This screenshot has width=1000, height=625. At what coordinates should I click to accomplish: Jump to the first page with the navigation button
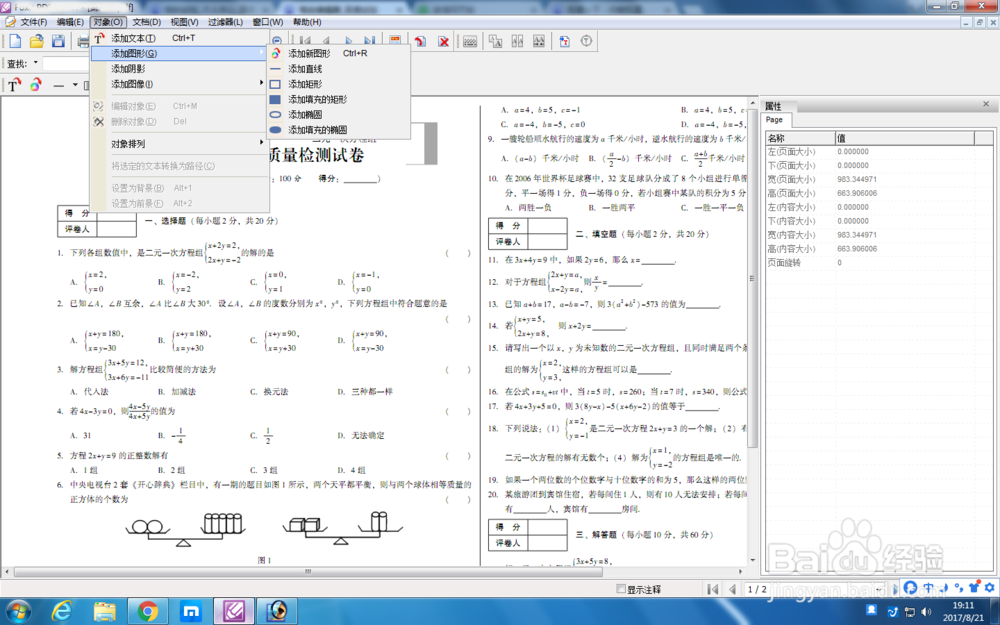[x=712, y=588]
